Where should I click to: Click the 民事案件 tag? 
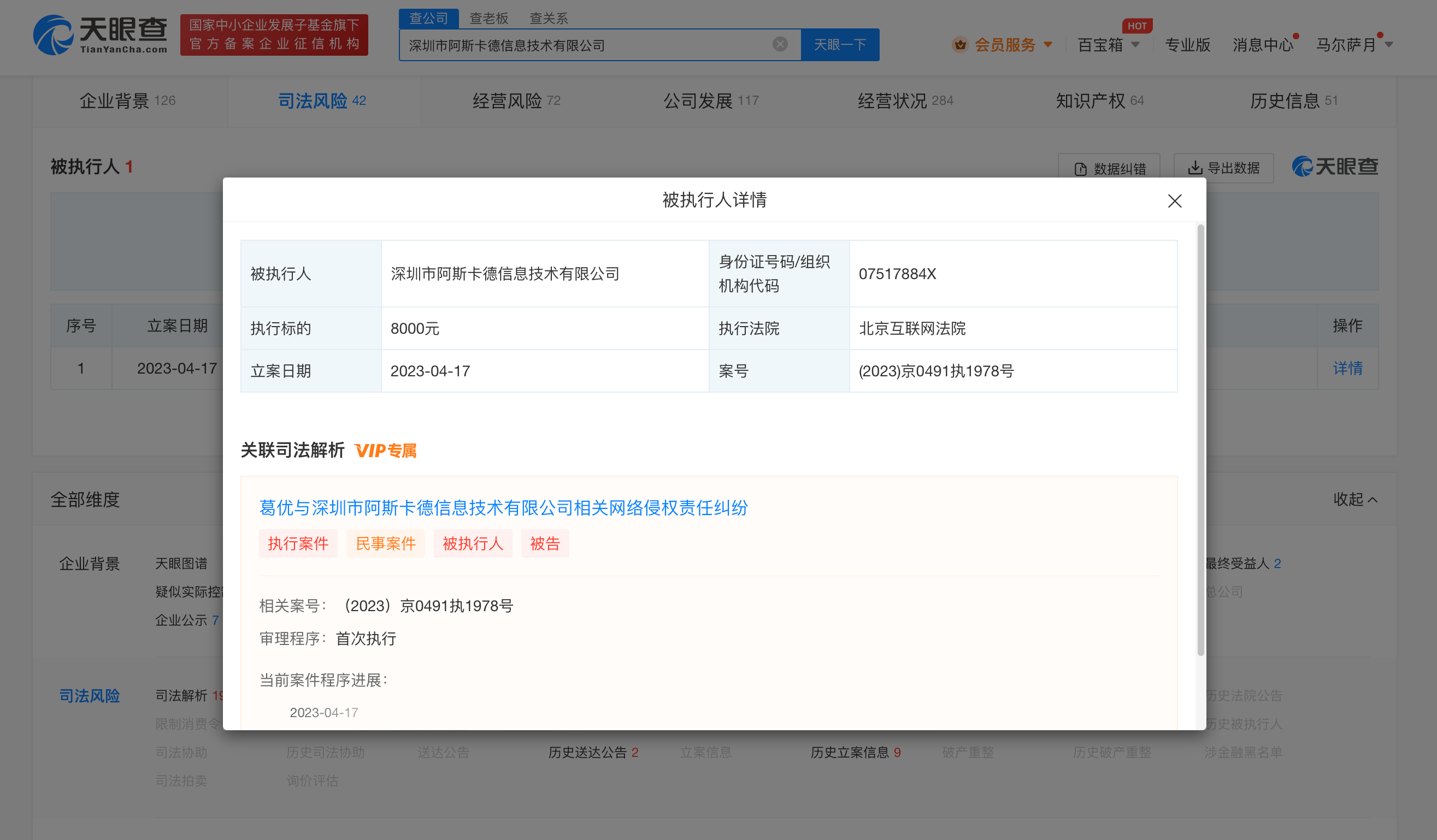(386, 543)
